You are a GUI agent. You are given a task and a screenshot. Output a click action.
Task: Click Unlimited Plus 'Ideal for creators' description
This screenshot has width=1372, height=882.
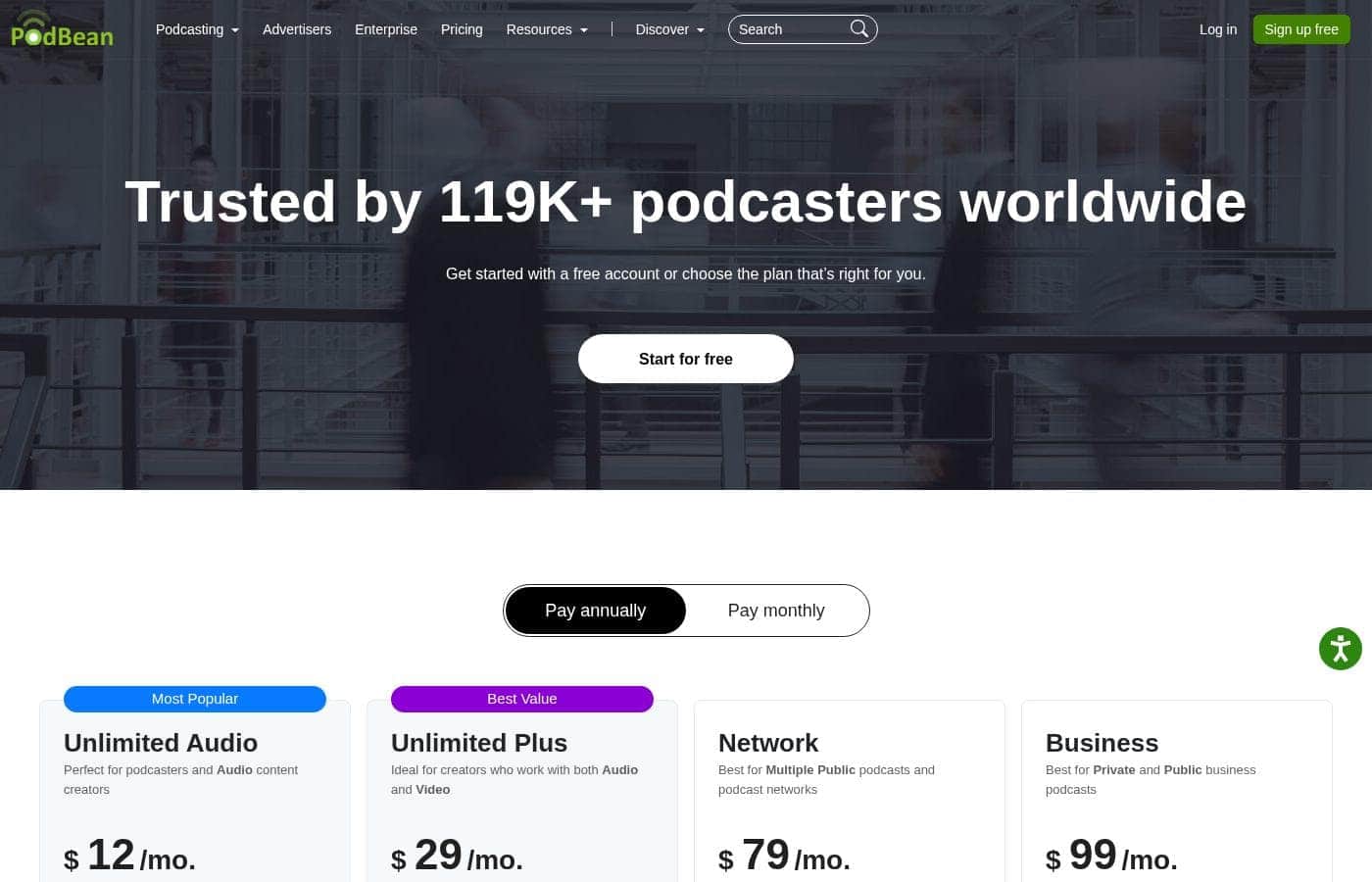(514, 780)
